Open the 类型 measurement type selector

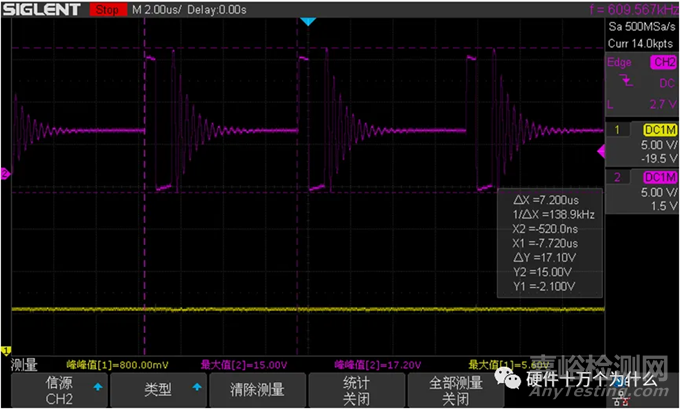click(157, 388)
